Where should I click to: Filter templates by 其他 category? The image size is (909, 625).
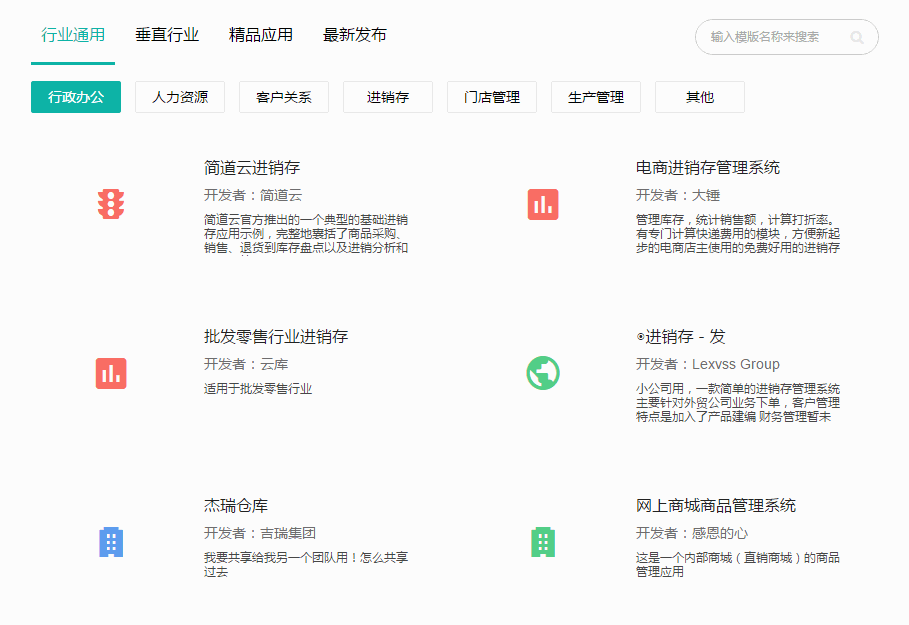click(700, 97)
